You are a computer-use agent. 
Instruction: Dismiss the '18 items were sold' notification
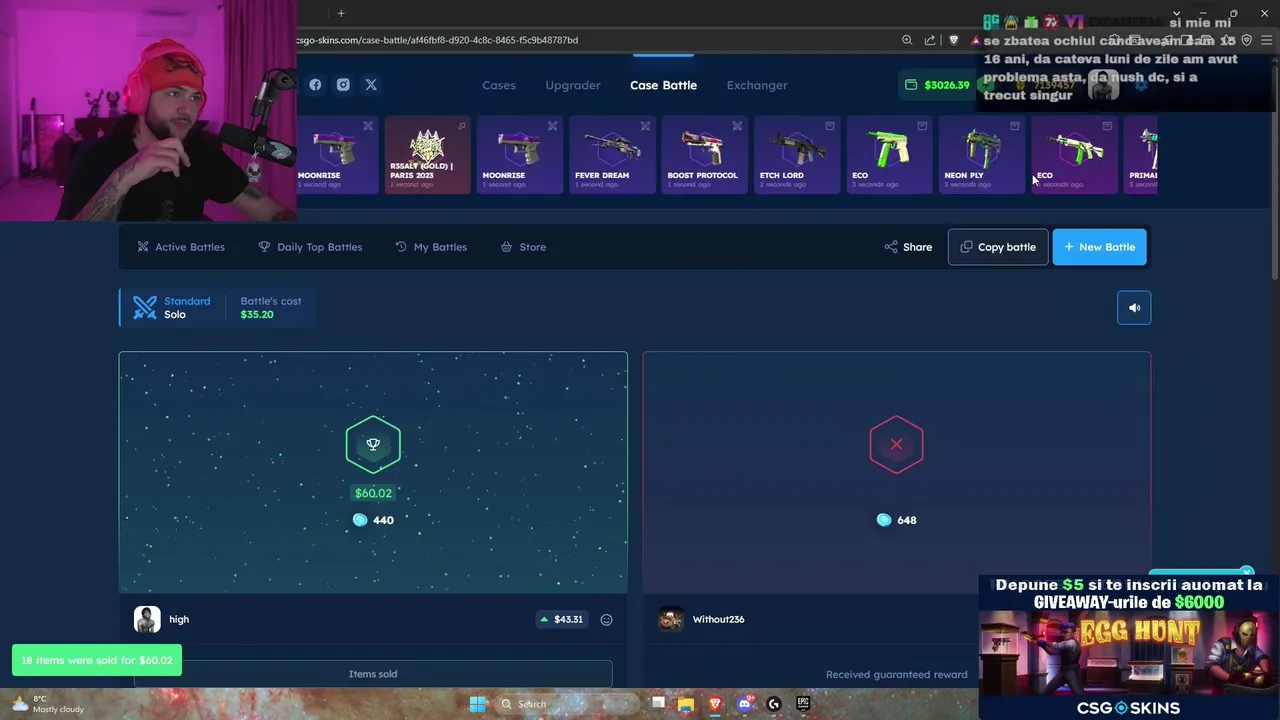[97, 660]
